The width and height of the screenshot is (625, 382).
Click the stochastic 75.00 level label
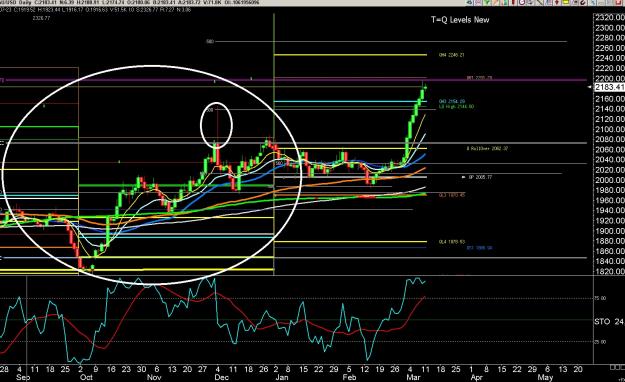click(600, 298)
